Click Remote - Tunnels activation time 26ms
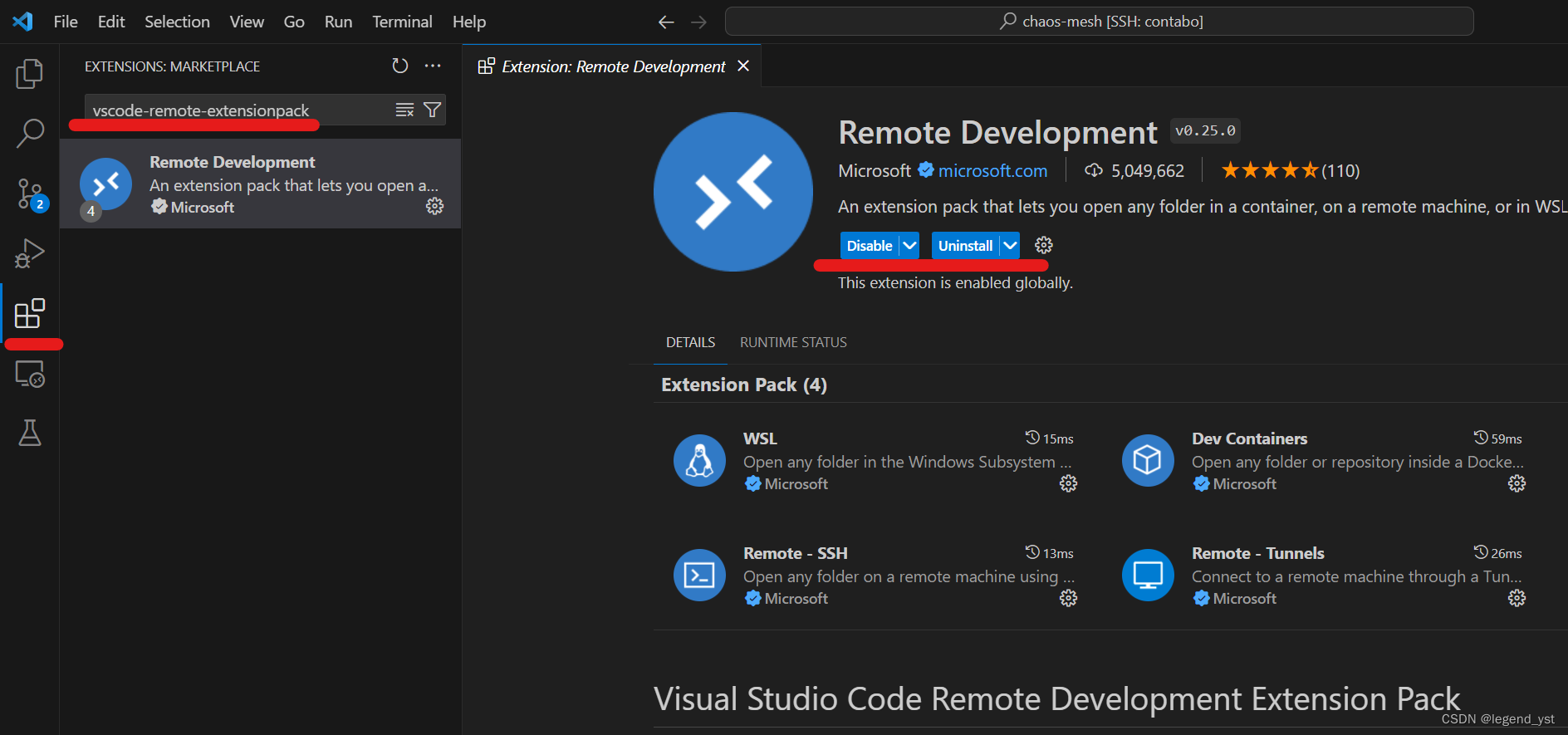This screenshot has width=1568, height=735. (x=1498, y=553)
